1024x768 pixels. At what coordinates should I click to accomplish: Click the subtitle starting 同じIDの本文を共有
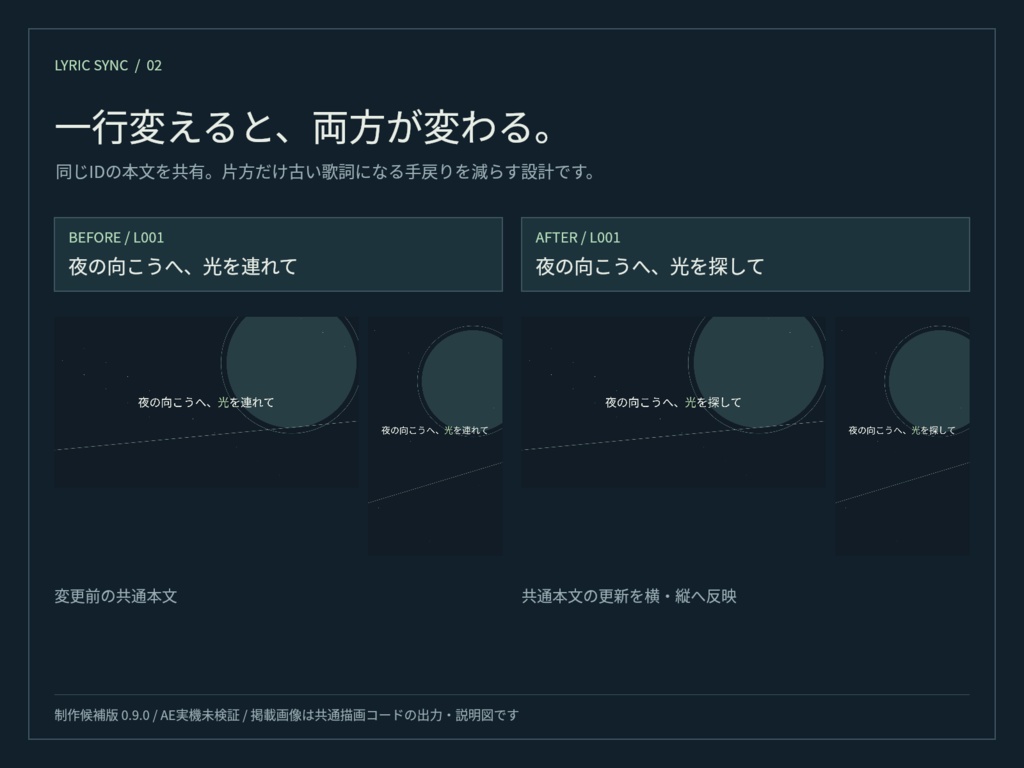click(325, 172)
